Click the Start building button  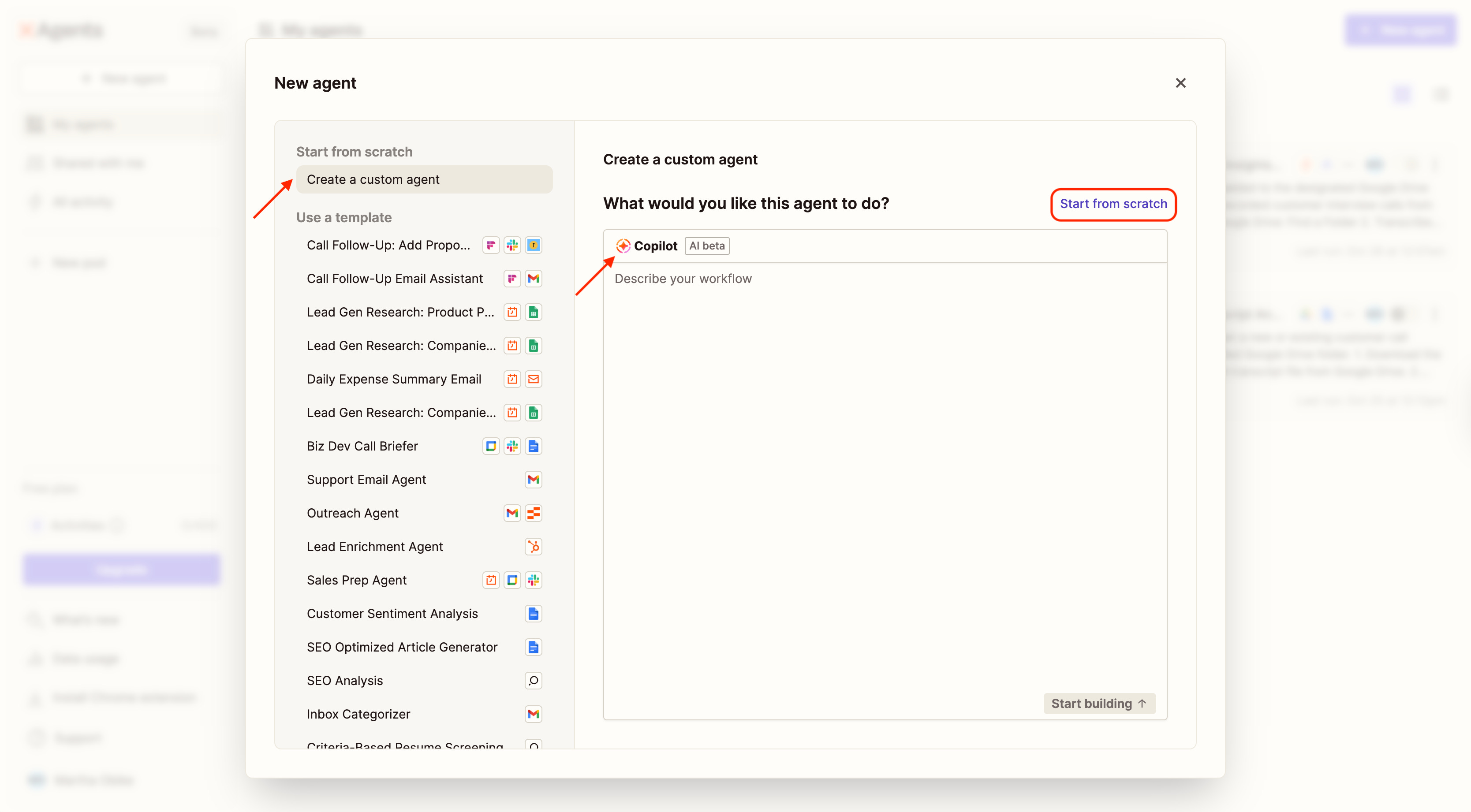coord(1099,704)
